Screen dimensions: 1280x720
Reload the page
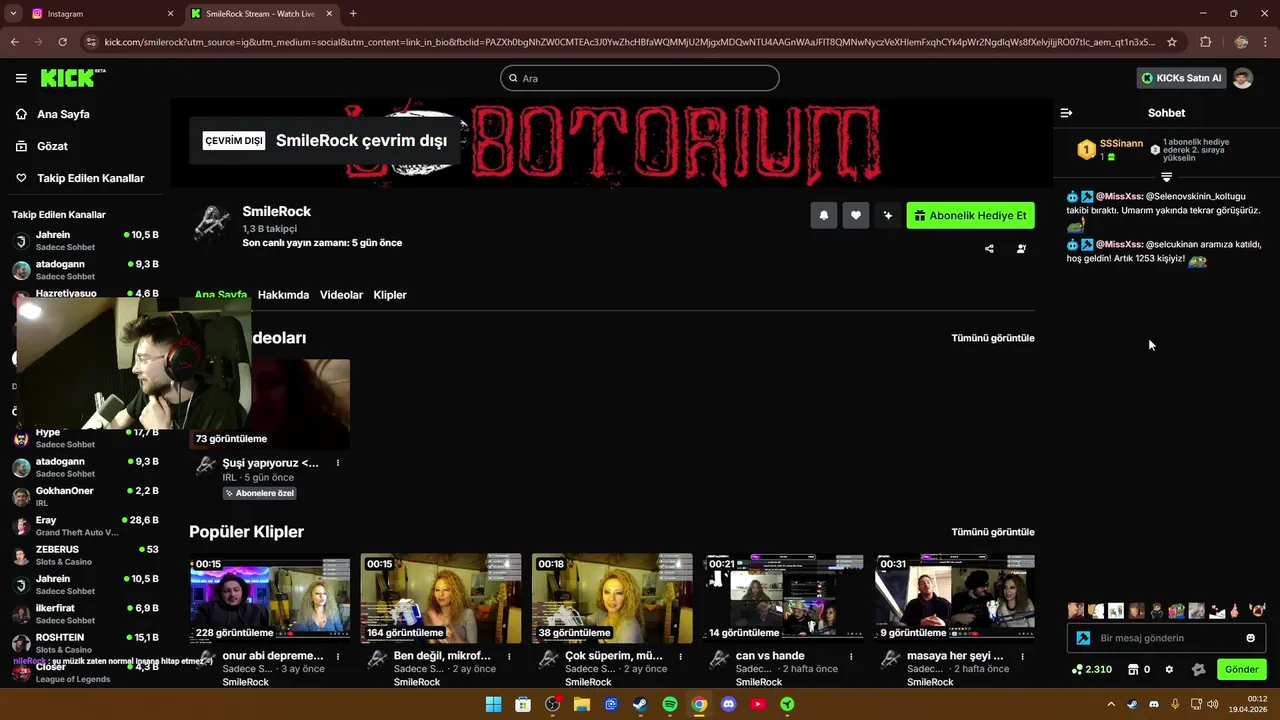point(62,42)
